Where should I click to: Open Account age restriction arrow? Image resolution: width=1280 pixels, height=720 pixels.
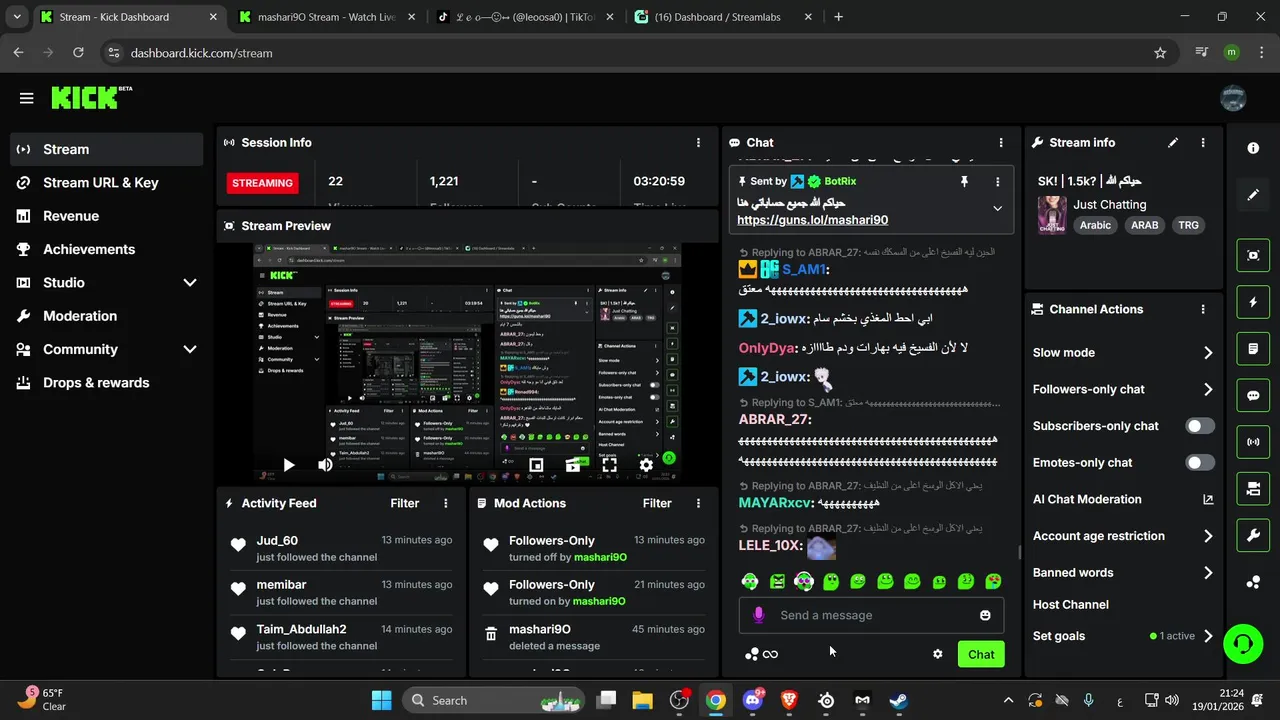(1208, 536)
